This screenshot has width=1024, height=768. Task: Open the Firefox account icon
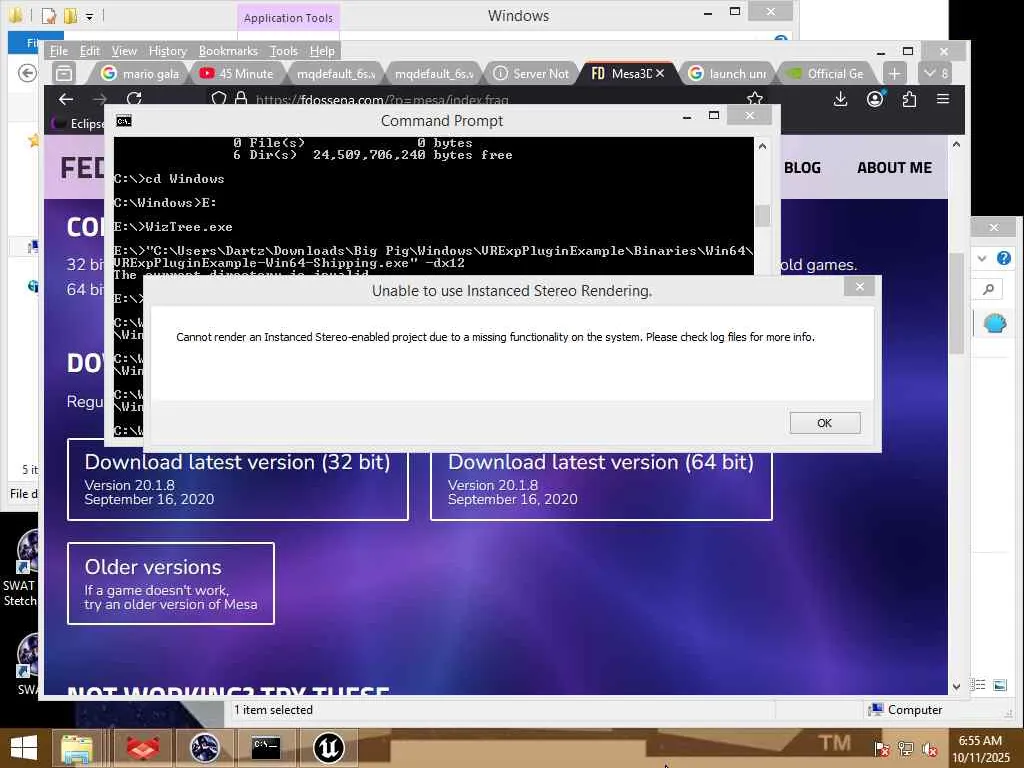point(874,99)
